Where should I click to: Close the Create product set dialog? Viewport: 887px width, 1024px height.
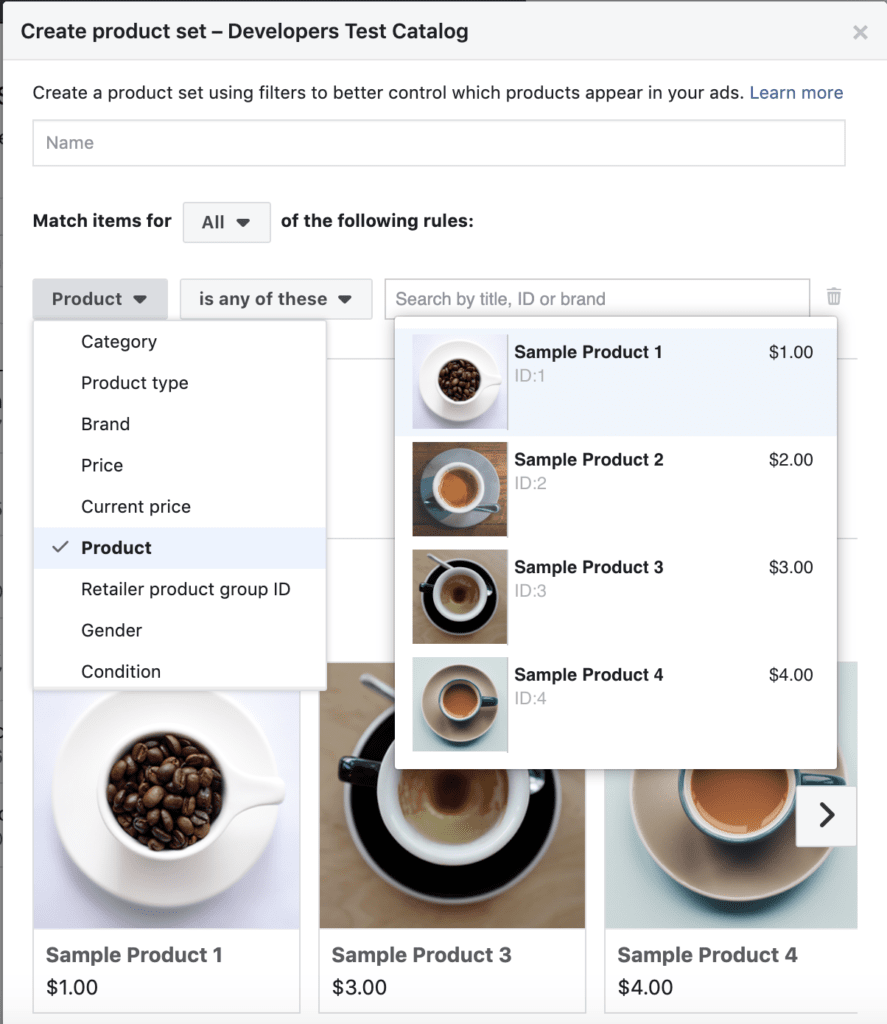[x=860, y=32]
